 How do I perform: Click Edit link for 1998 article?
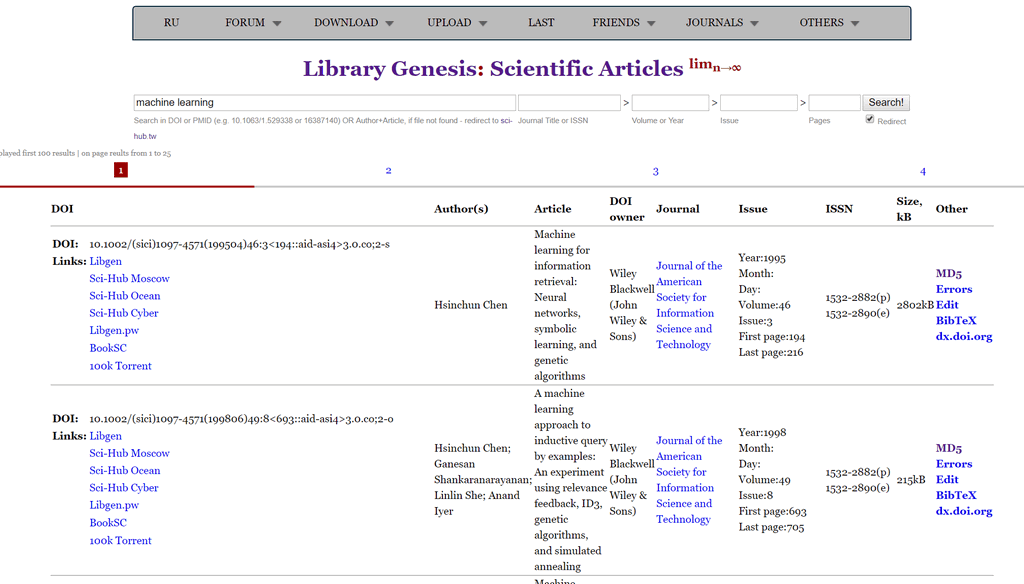click(947, 479)
